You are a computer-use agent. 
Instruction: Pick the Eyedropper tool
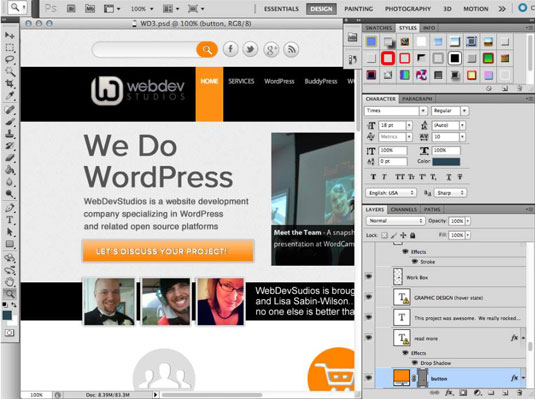point(10,96)
